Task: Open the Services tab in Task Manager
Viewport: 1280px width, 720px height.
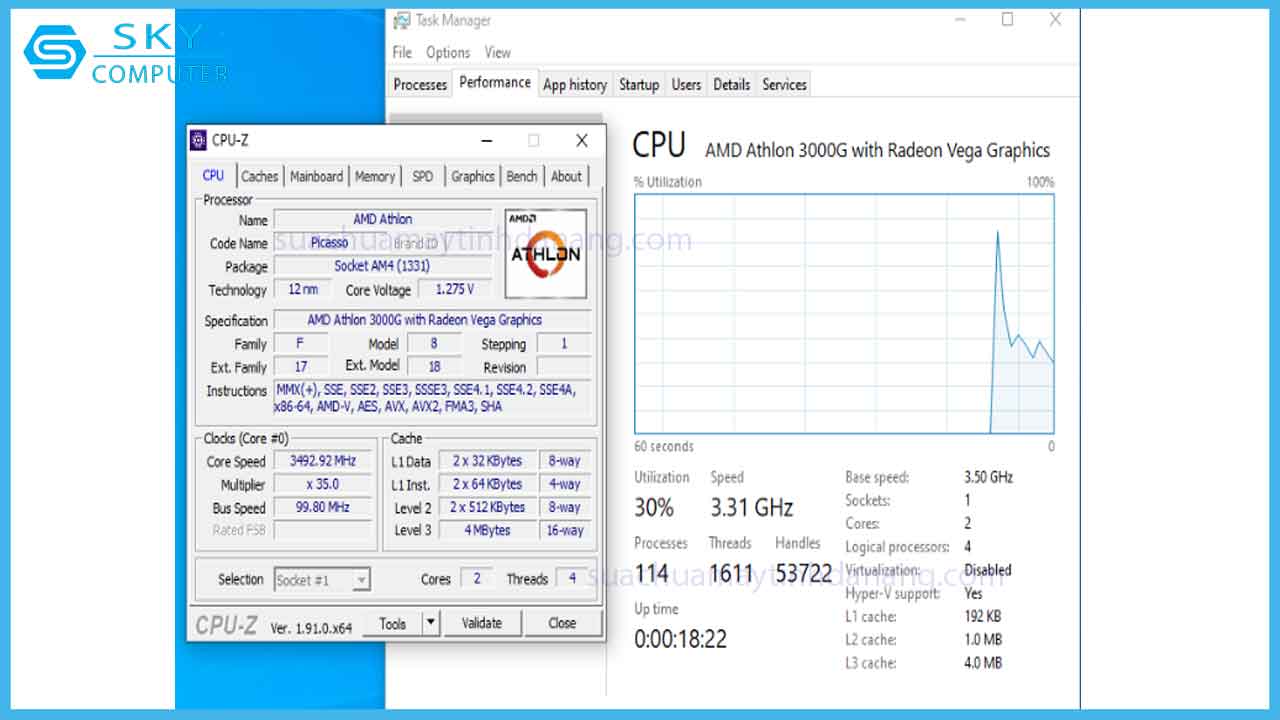Action: point(785,85)
